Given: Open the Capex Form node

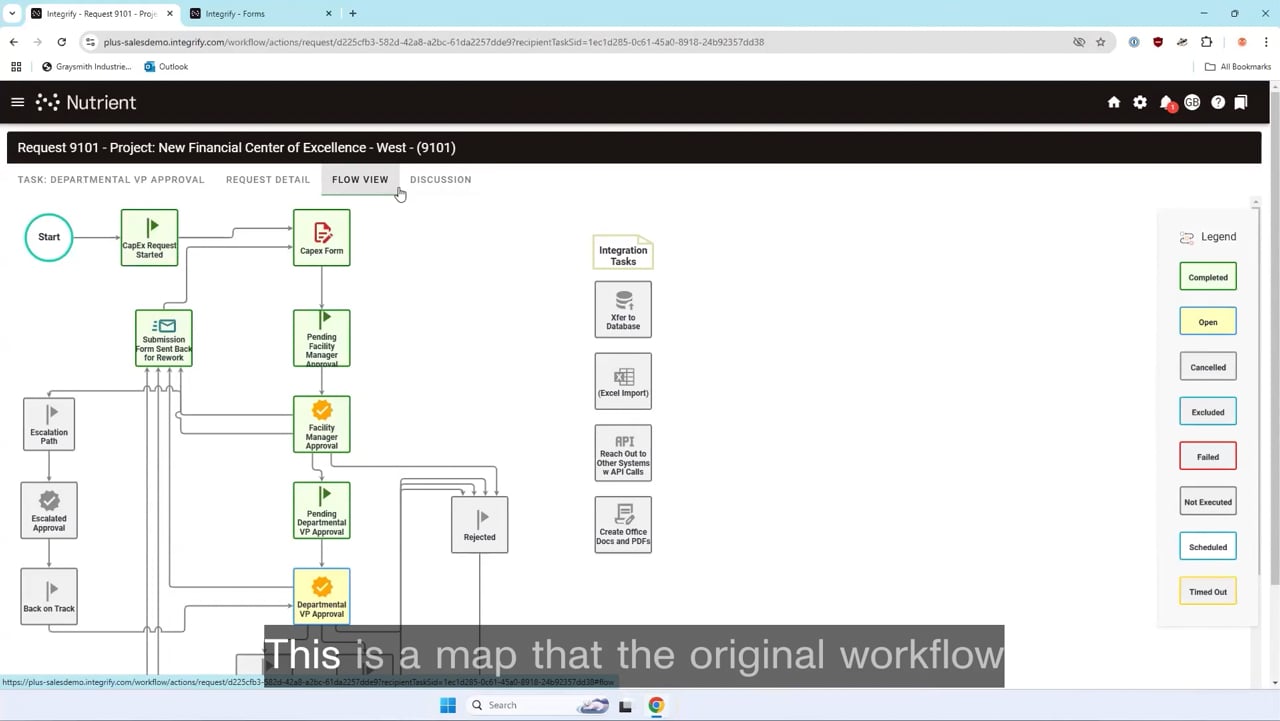Looking at the screenshot, I should 322,237.
